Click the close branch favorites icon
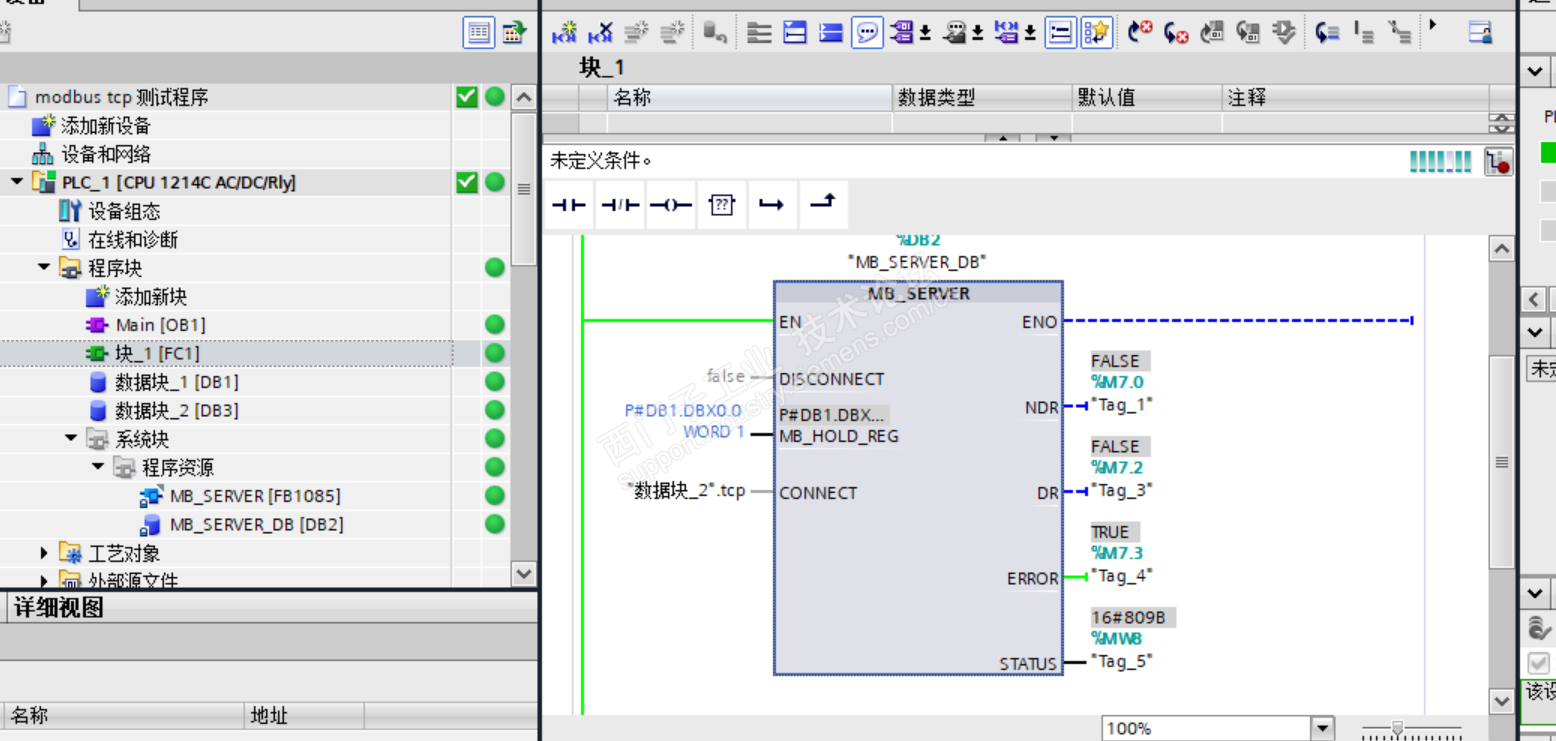1556x741 pixels. 822,204
